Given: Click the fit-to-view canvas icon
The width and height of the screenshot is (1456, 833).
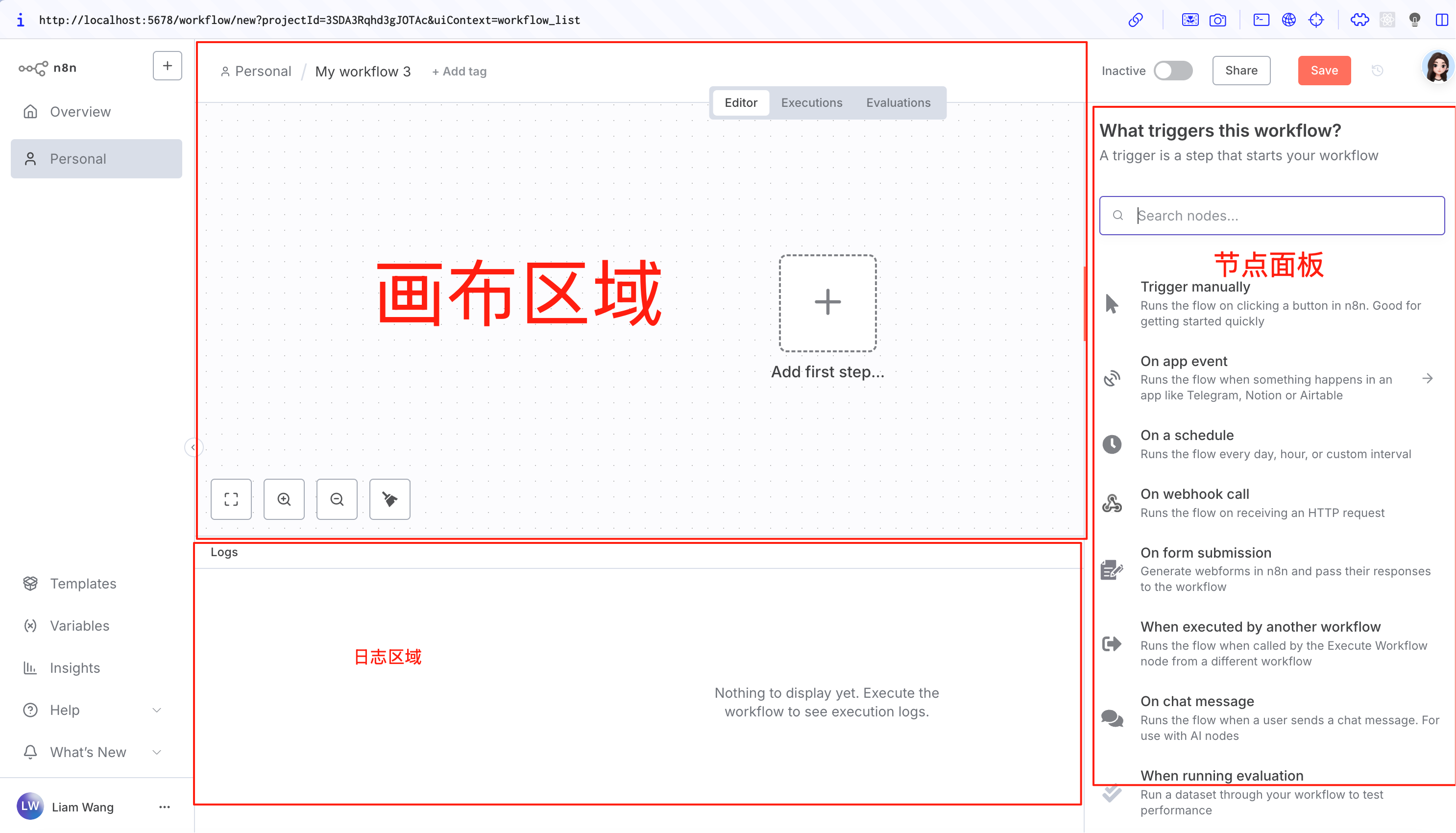Looking at the screenshot, I should click(x=231, y=499).
